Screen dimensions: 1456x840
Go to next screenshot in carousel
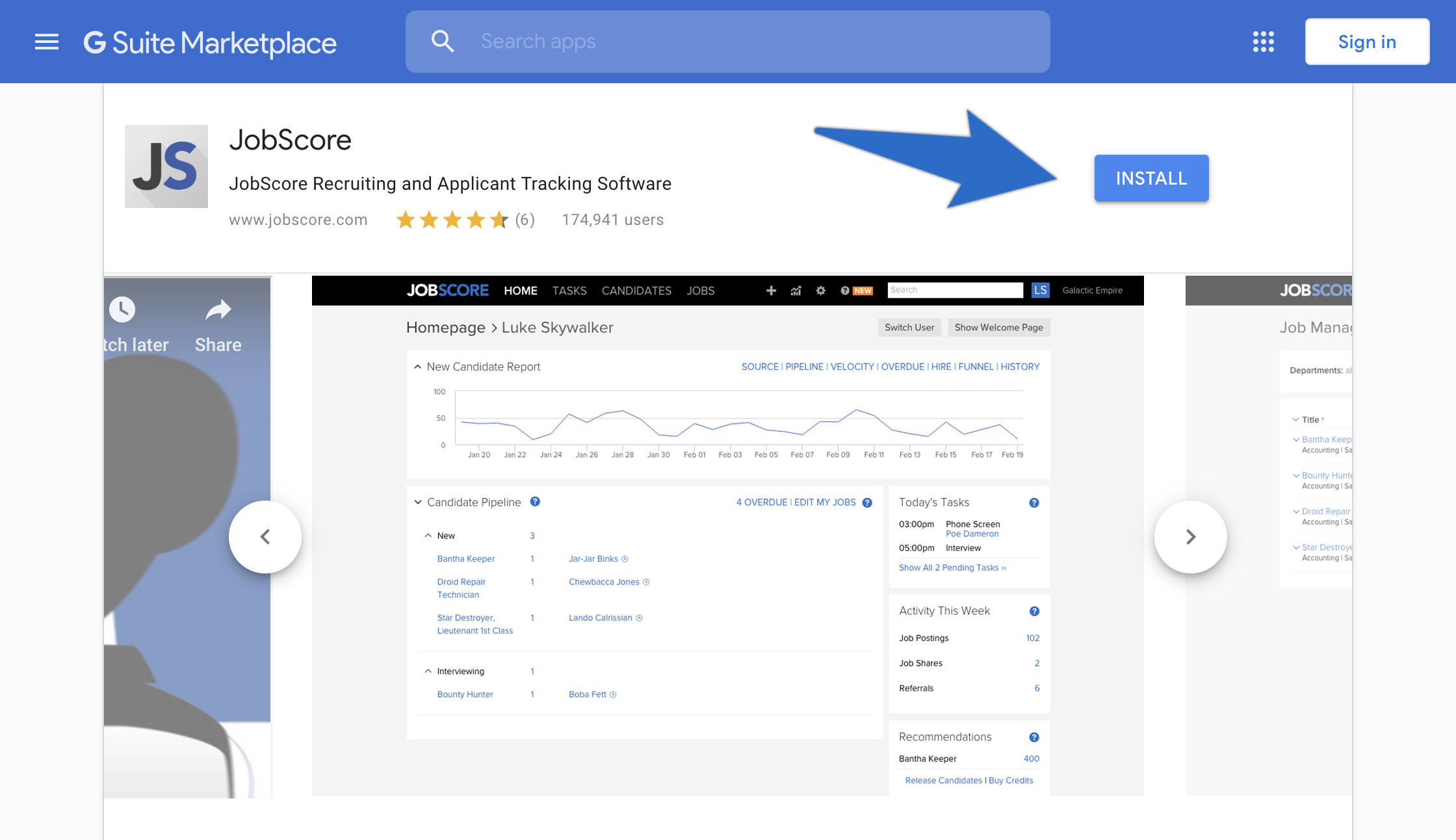pyautogui.click(x=1191, y=537)
